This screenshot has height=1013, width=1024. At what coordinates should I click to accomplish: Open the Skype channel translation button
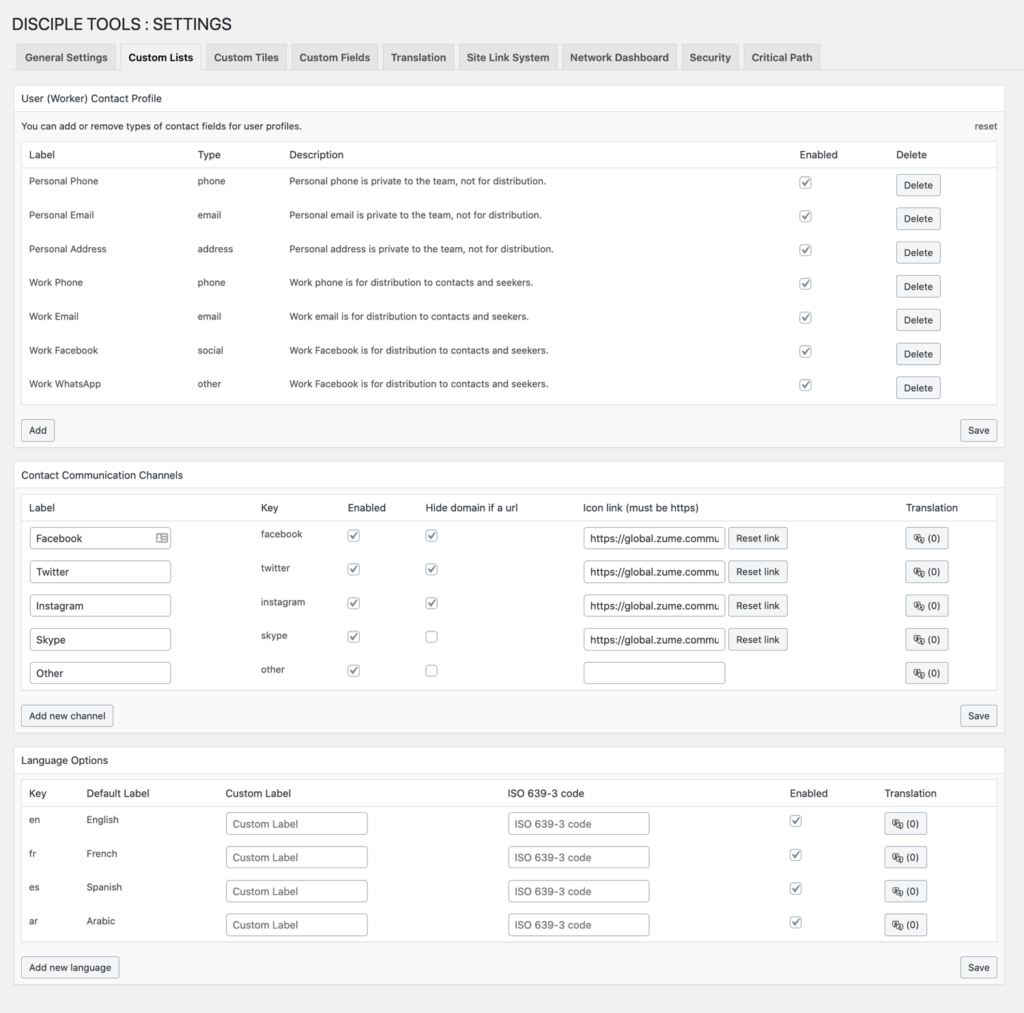(926, 639)
